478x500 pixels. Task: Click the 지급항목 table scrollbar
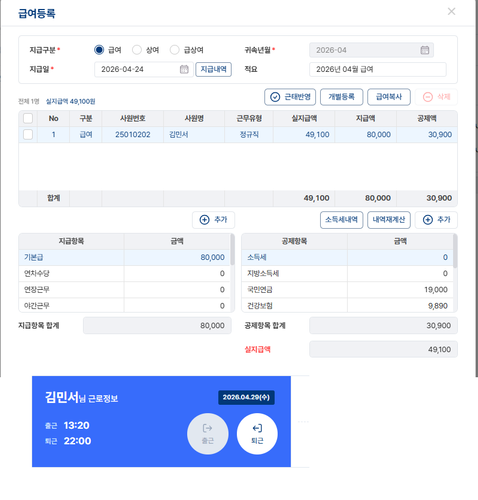(232, 249)
